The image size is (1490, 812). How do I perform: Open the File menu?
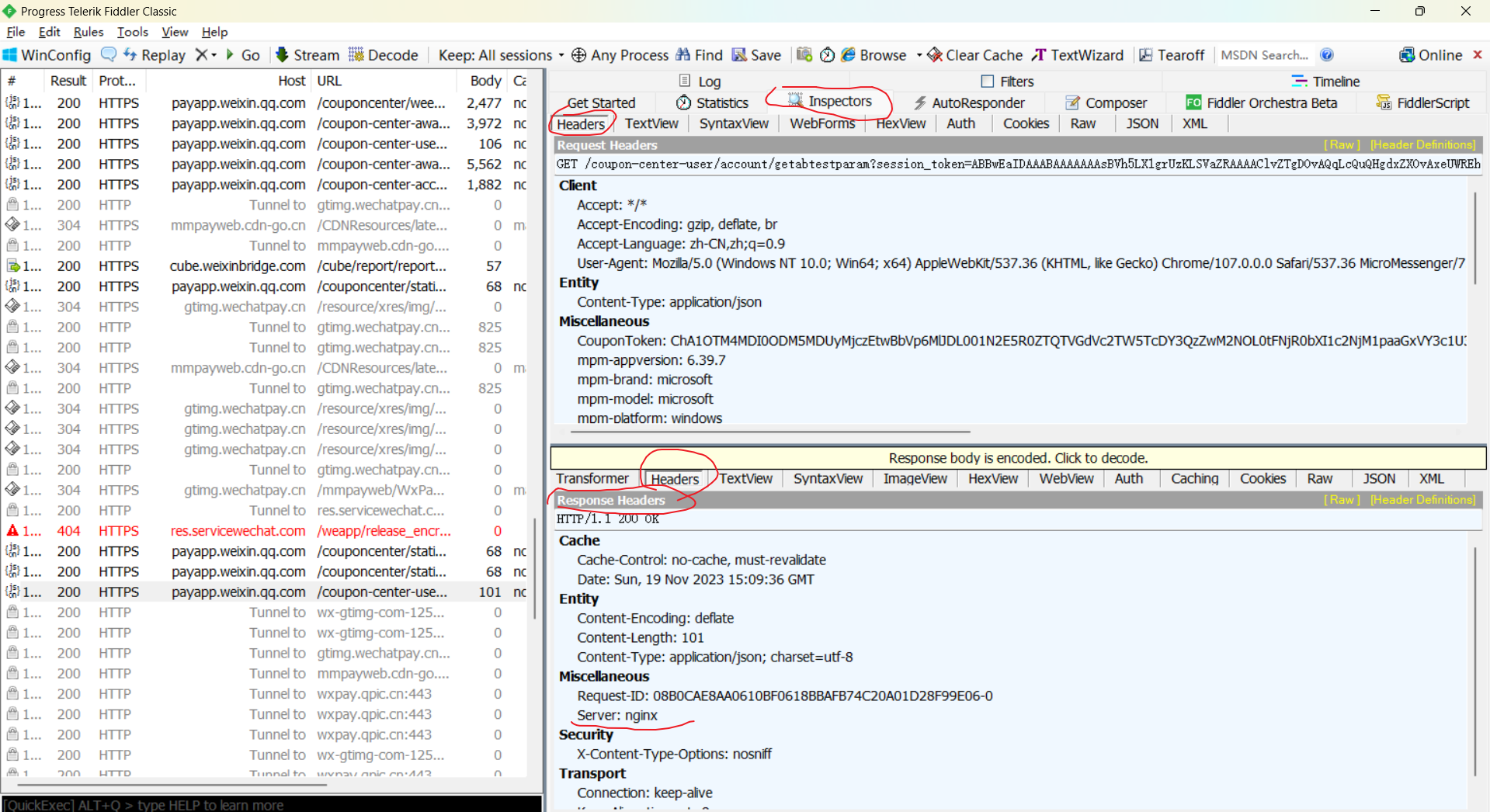pyautogui.click(x=16, y=32)
